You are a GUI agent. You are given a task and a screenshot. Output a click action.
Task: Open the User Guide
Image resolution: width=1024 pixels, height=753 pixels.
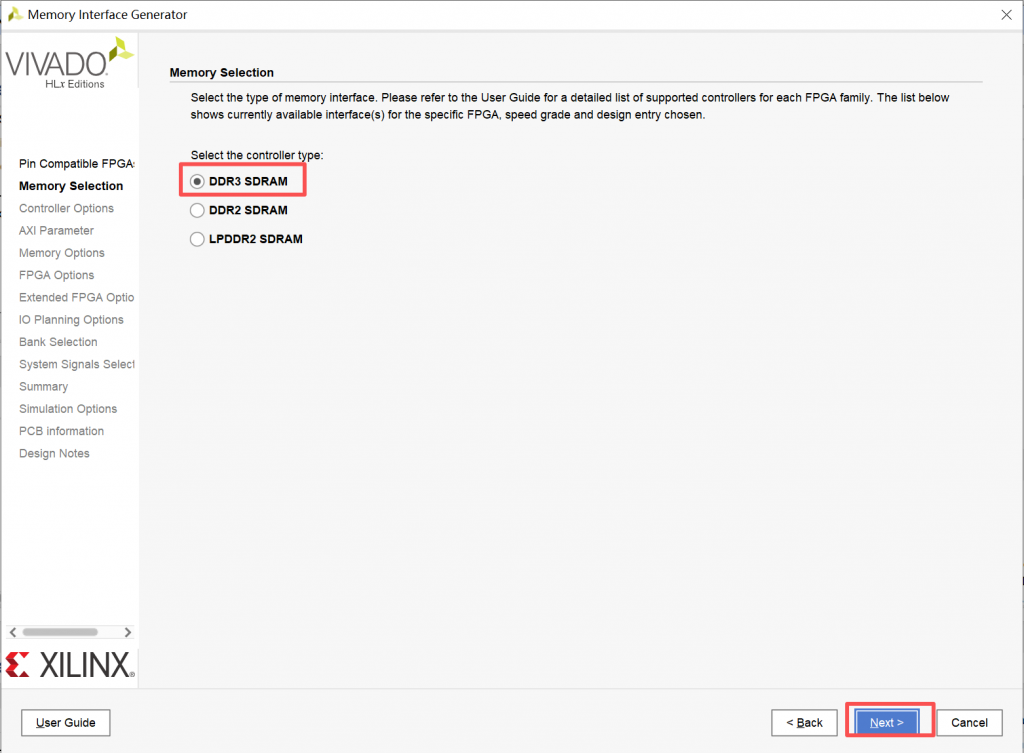(x=66, y=722)
